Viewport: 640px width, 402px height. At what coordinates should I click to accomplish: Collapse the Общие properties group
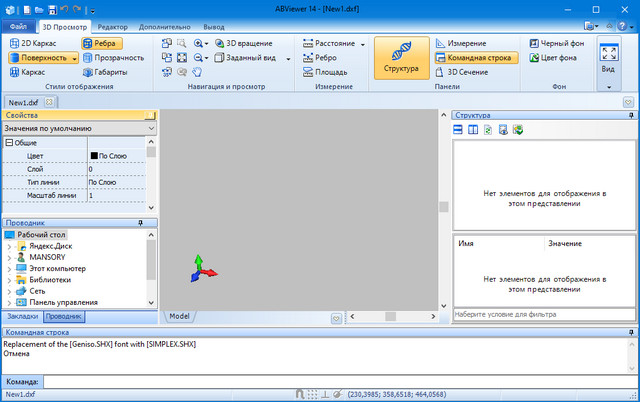click(x=9, y=143)
